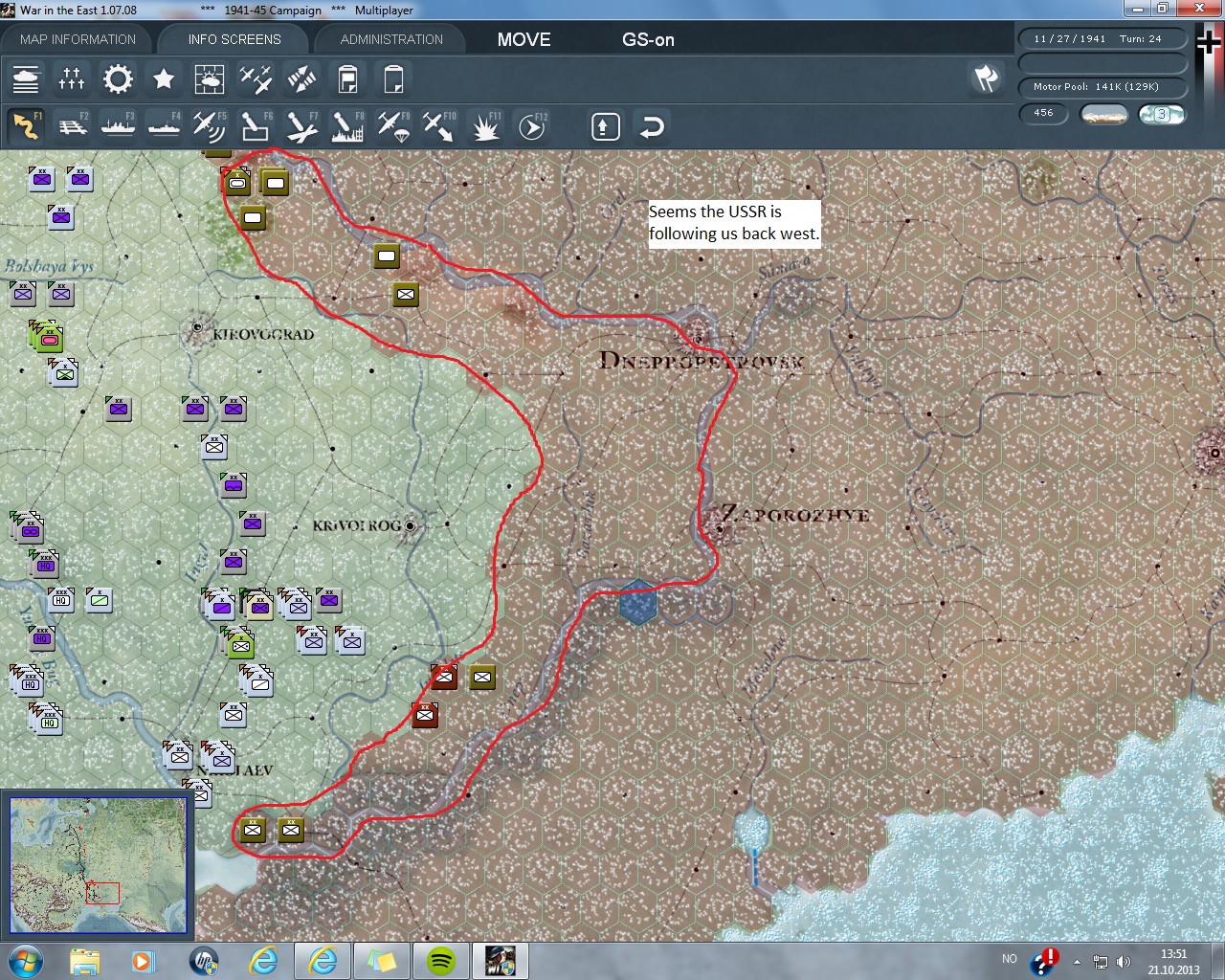Viewport: 1225px width, 980px height.
Task: Click the 456 admin points counter
Action: (x=1043, y=113)
